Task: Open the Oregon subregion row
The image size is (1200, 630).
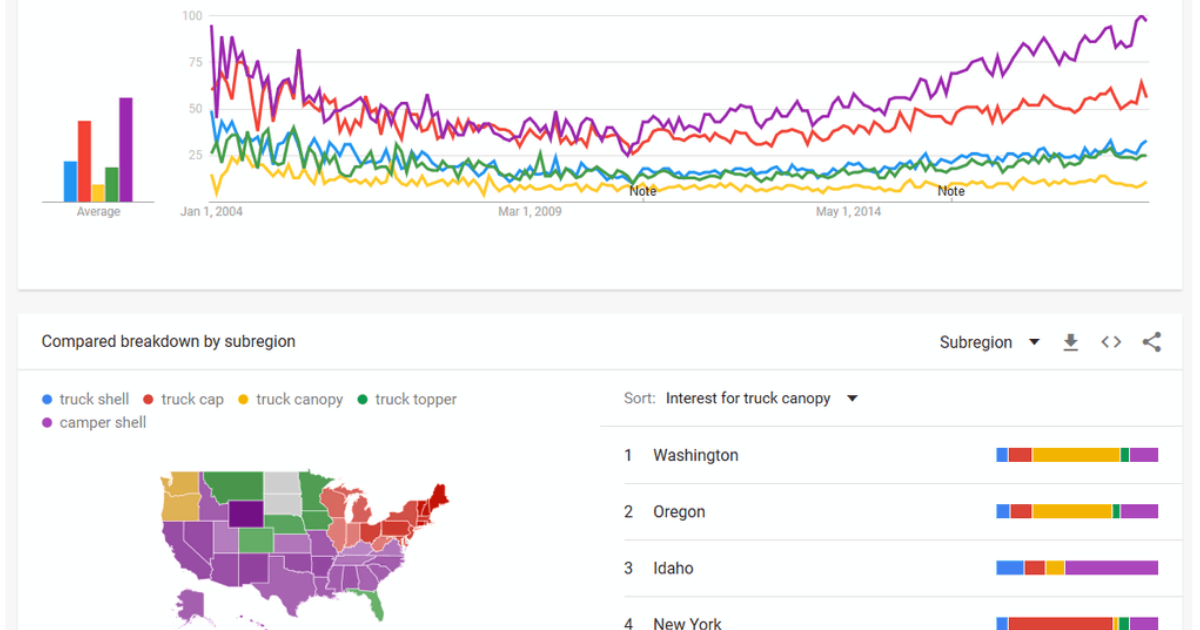Action: 679,512
